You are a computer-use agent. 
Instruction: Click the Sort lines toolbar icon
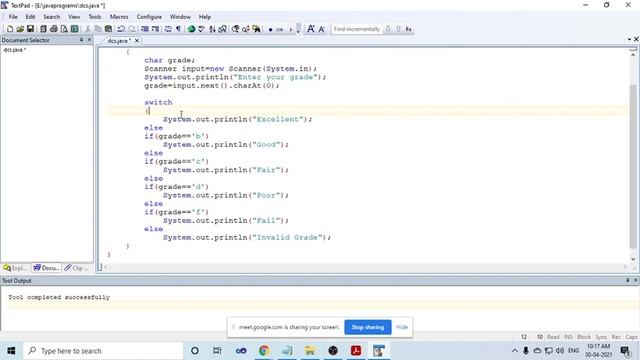coord(212,29)
